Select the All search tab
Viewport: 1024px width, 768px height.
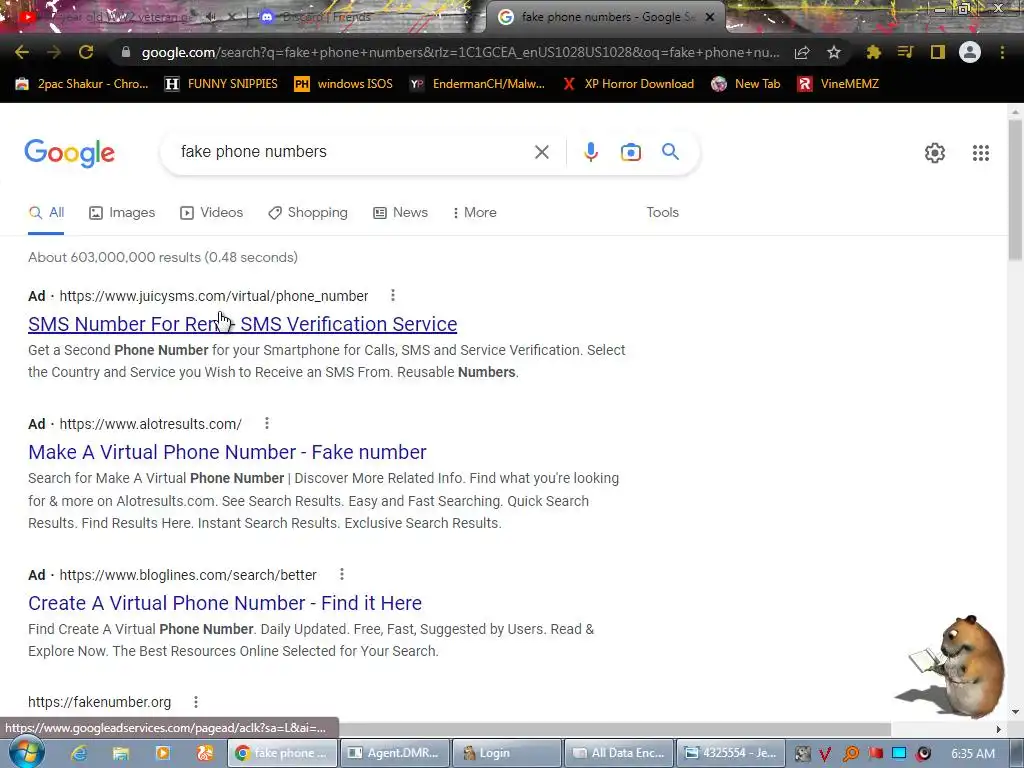pos(46,213)
